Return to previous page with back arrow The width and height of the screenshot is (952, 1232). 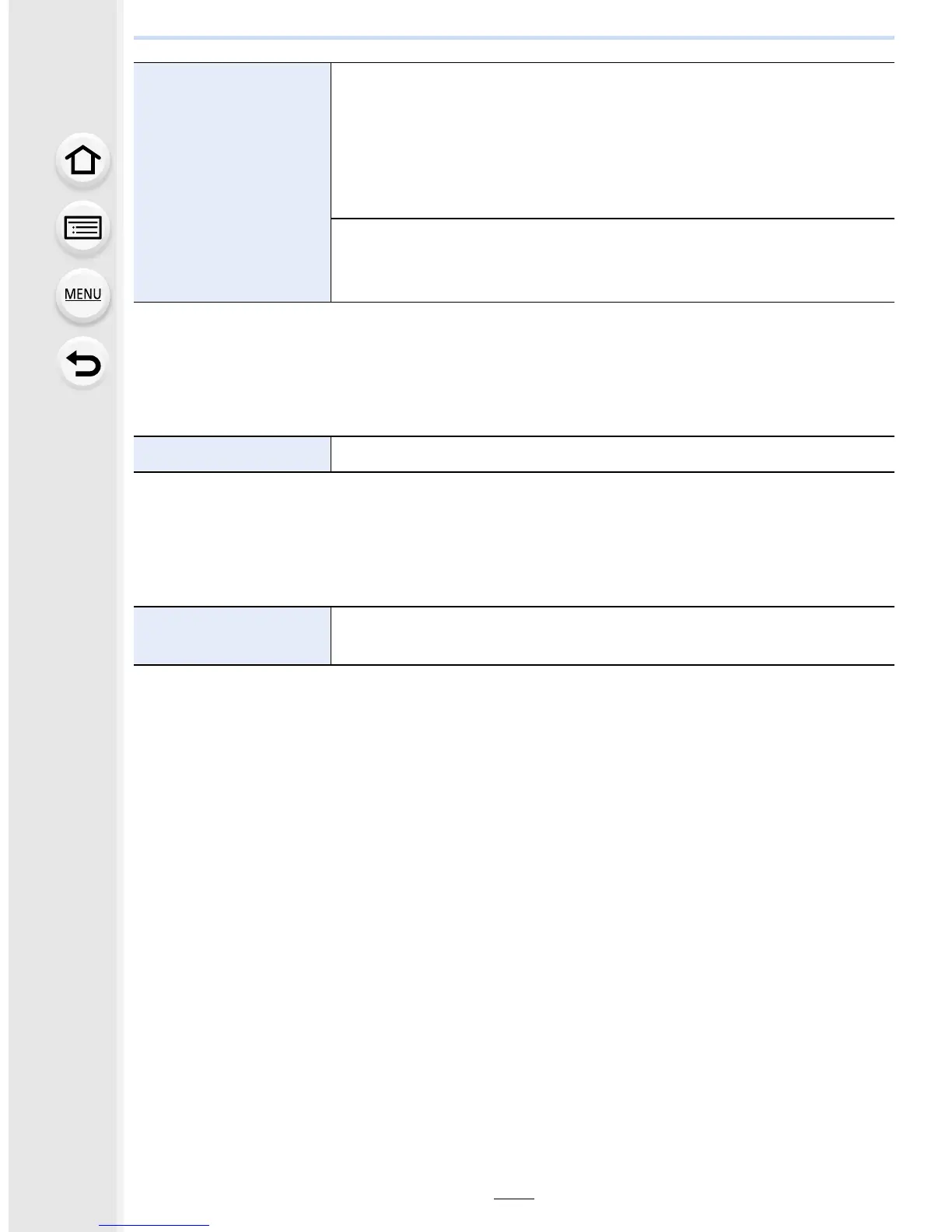(82, 363)
